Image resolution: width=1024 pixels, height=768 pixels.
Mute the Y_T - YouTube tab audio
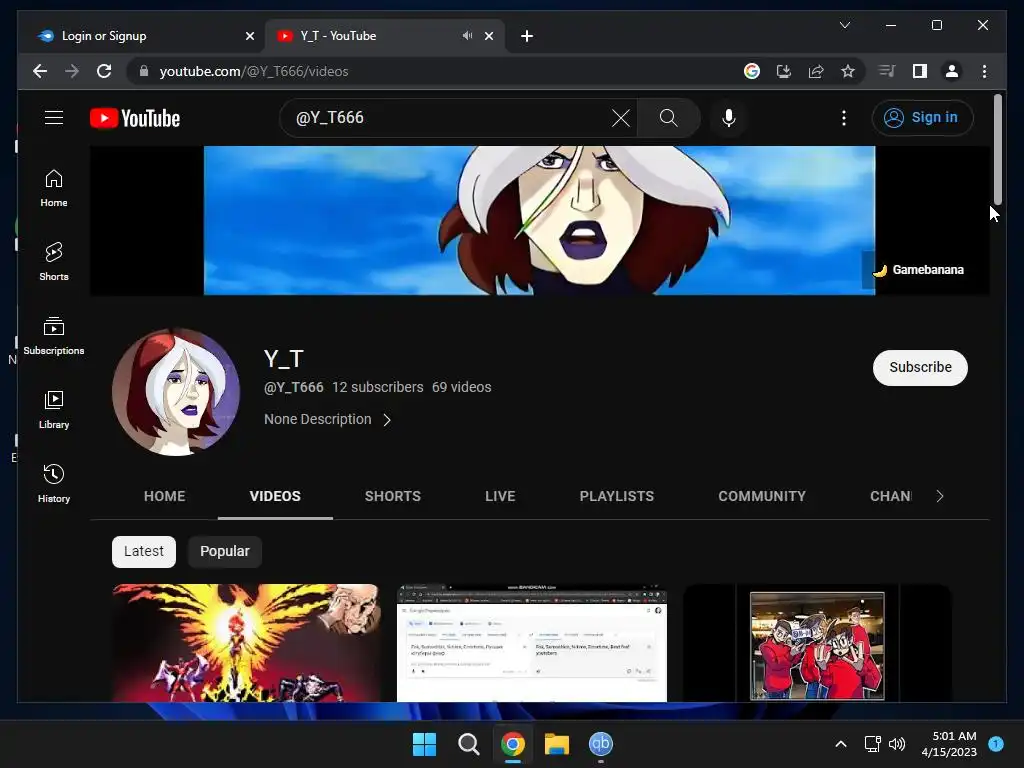click(468, 36)
